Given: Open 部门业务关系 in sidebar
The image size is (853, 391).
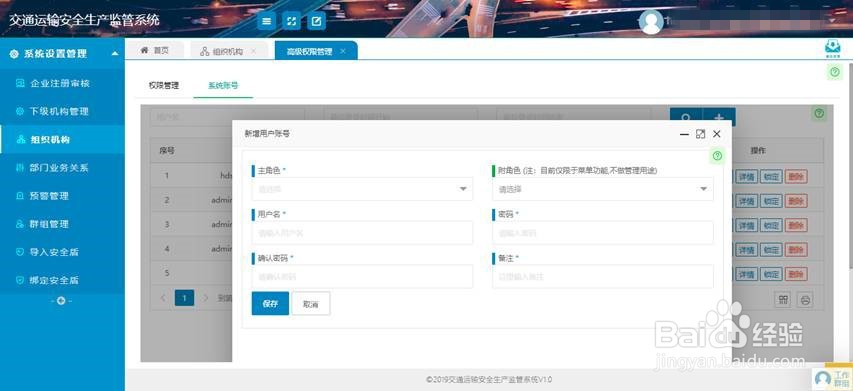Looking at the screenshot, I should tap(62, 168).
